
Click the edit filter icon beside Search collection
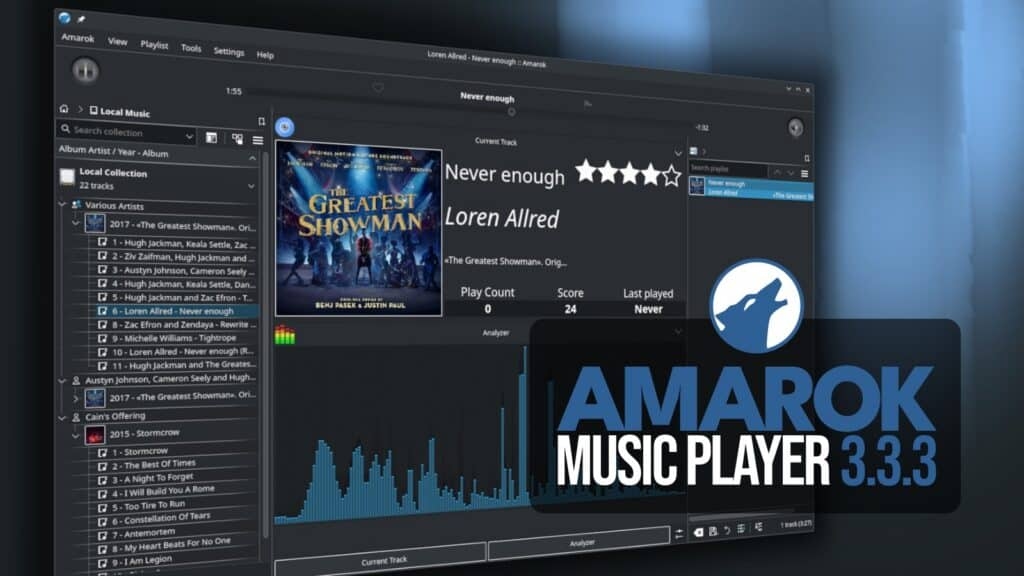pos(212,138)
